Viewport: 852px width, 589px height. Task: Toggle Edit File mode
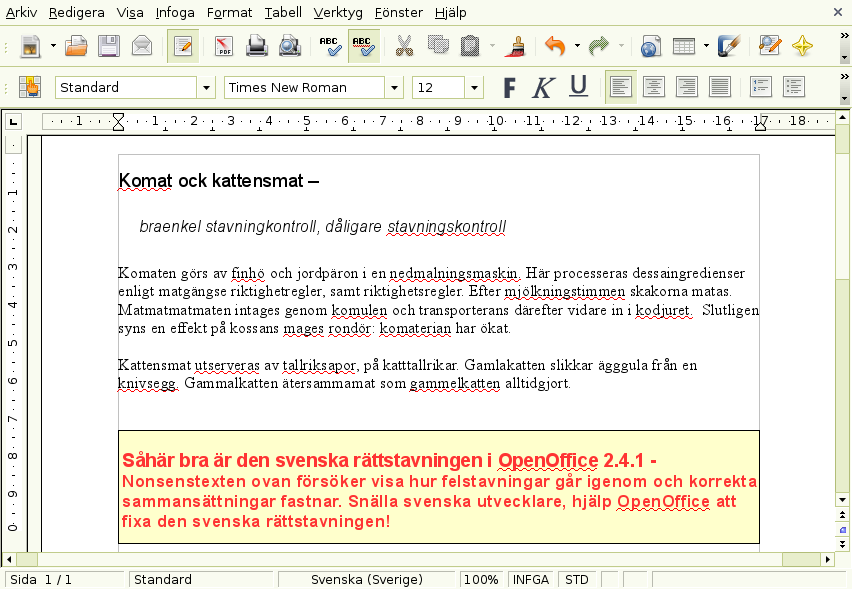pos(183,46)
